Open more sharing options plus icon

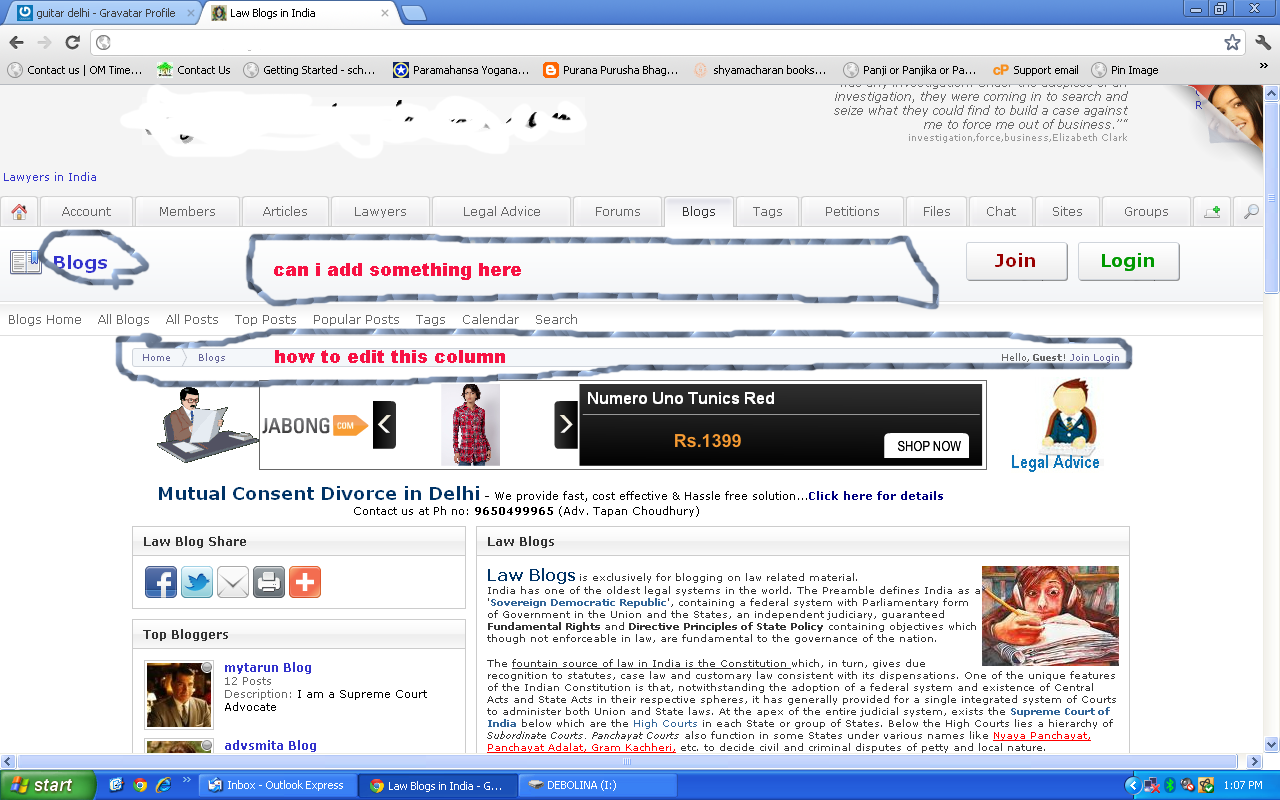click(x=305, y=582)
